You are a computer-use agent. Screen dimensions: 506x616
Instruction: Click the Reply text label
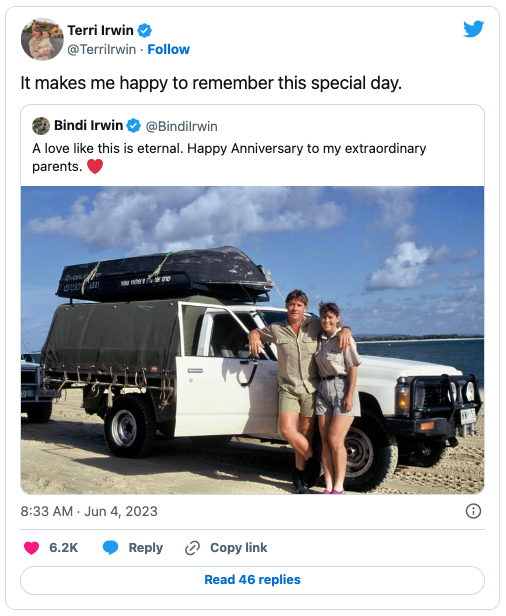pos(146,548)
